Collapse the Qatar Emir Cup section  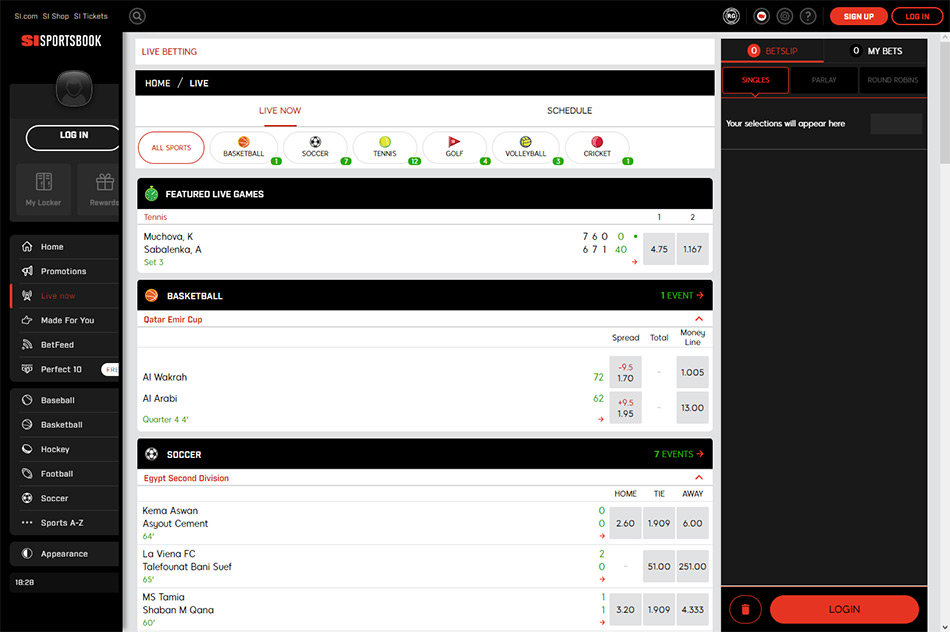(x=699, y=319)
